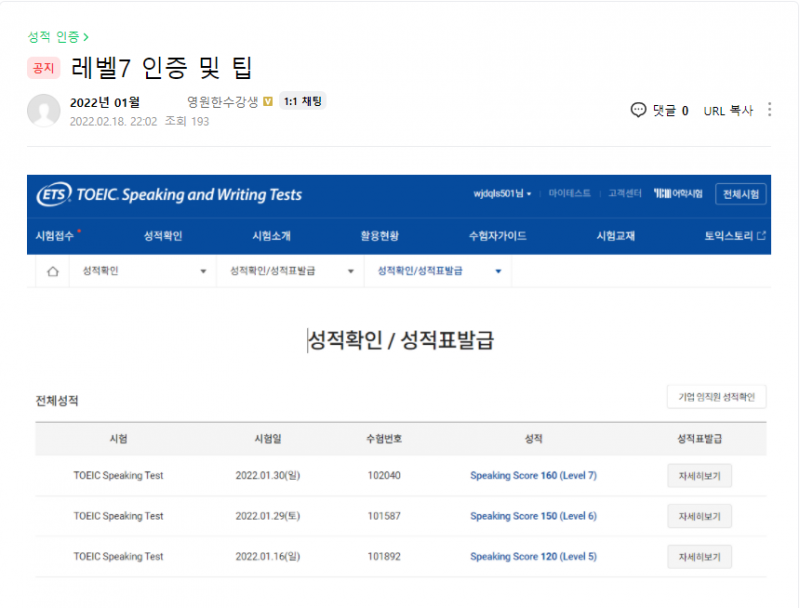
Task: Open Speaking Score 150 (Level 6) link
Action: tap(533, 516)
